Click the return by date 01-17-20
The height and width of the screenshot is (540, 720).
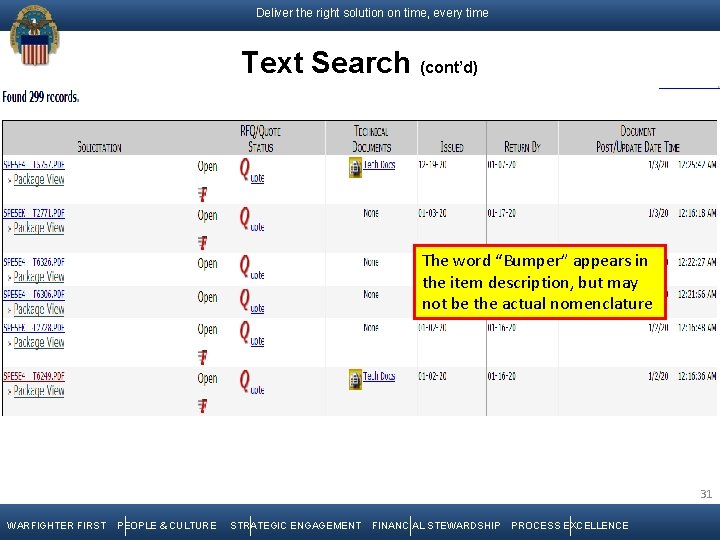pos(501,214)
